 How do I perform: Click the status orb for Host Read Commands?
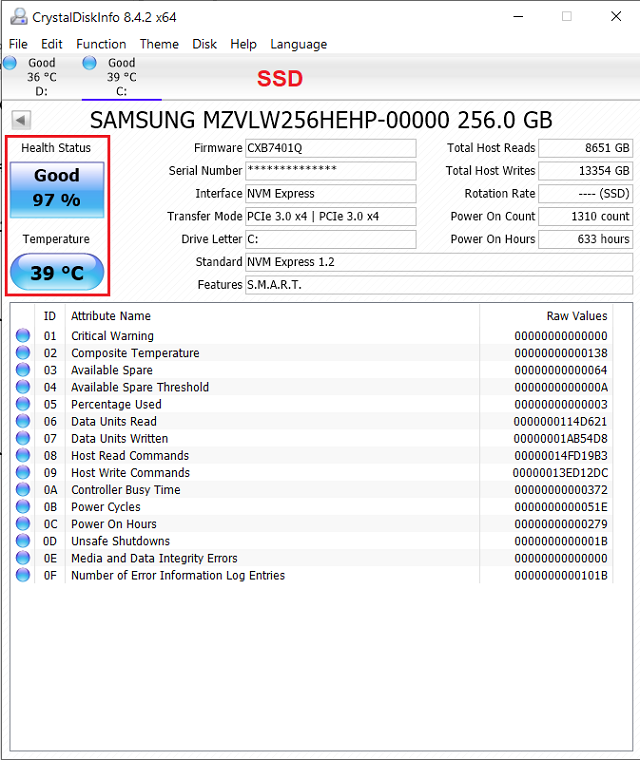[23, 455]
